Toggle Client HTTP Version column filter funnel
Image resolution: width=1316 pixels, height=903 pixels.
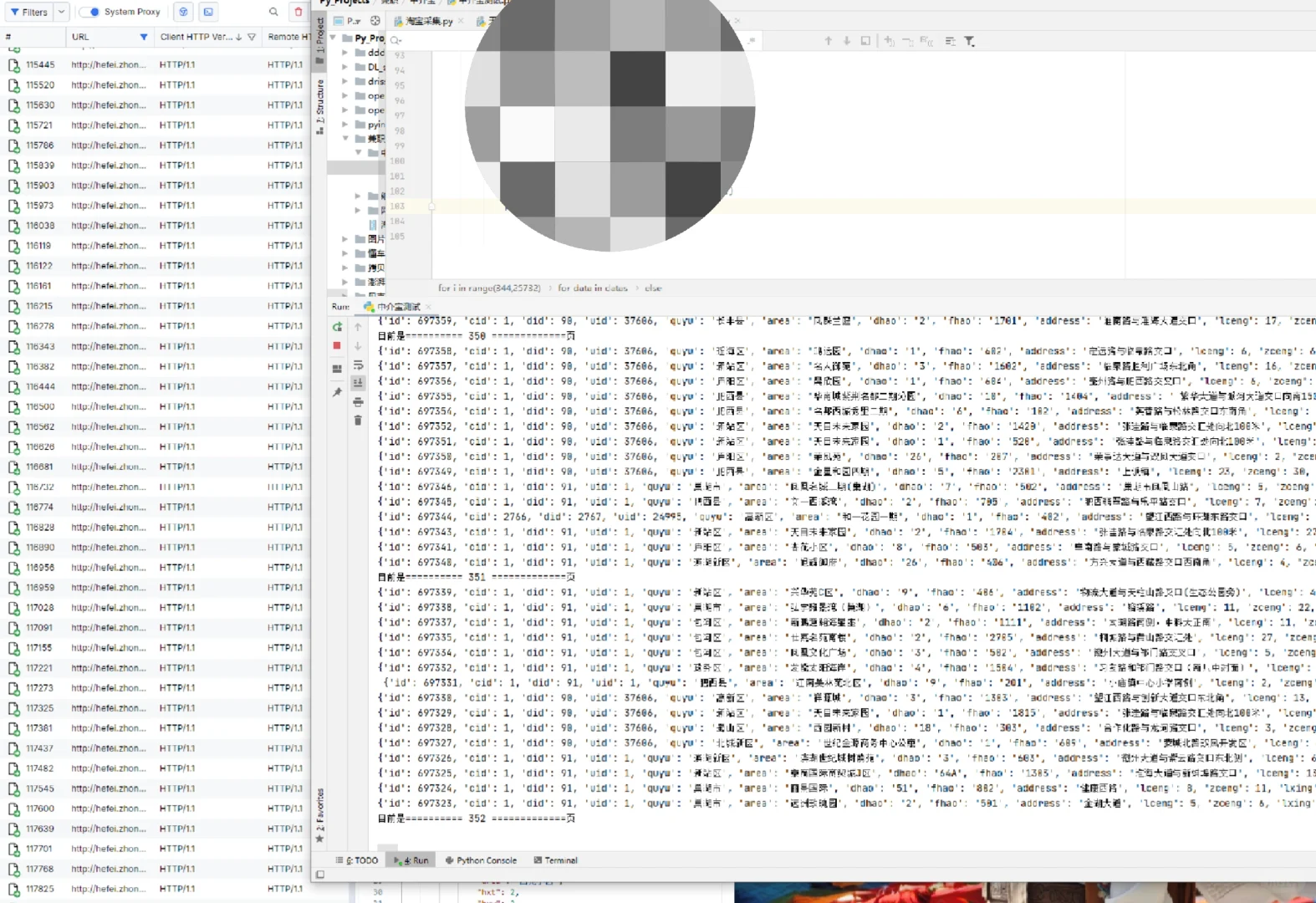coord(252,37)
